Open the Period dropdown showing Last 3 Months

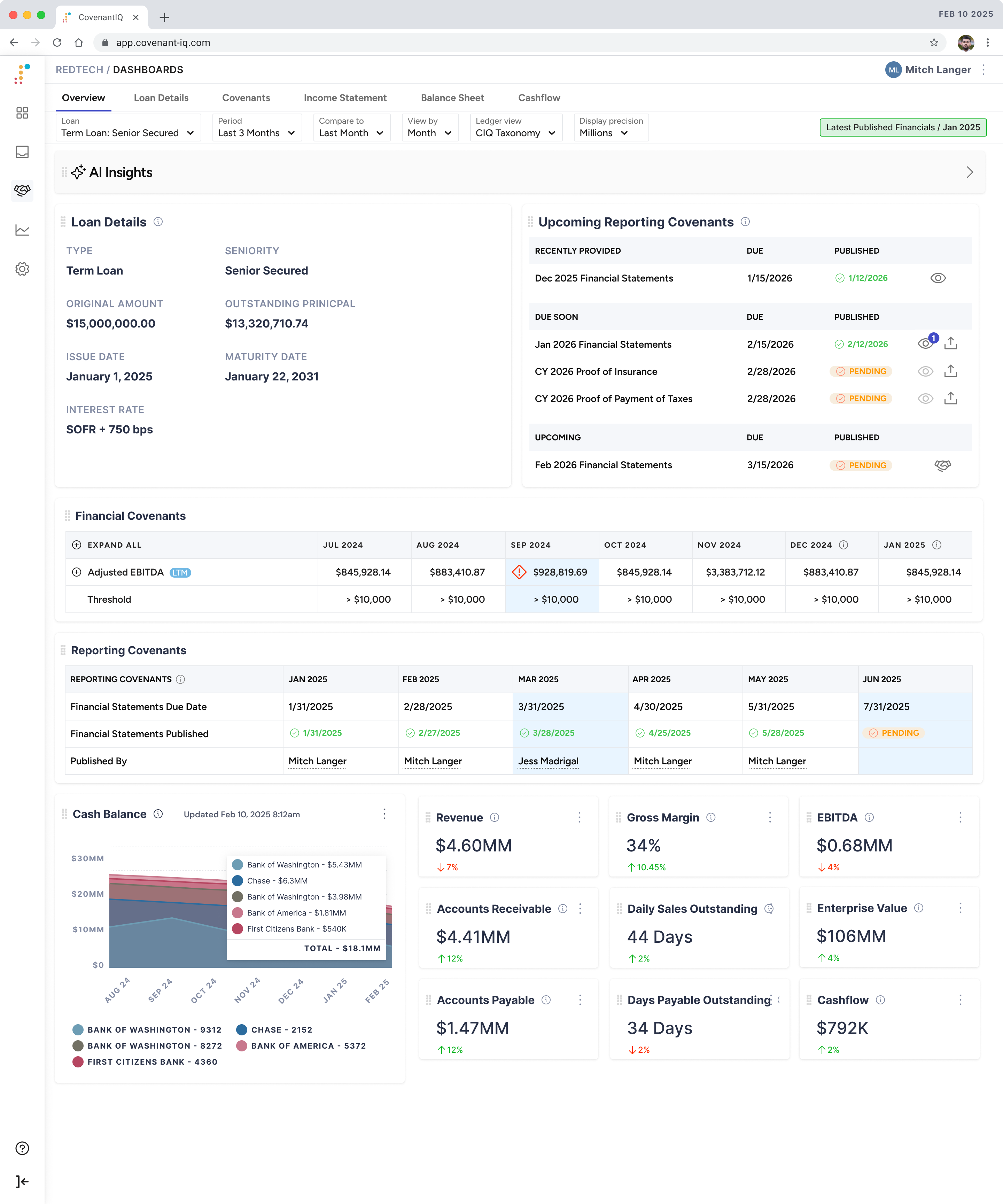click(x=256, y=132)
